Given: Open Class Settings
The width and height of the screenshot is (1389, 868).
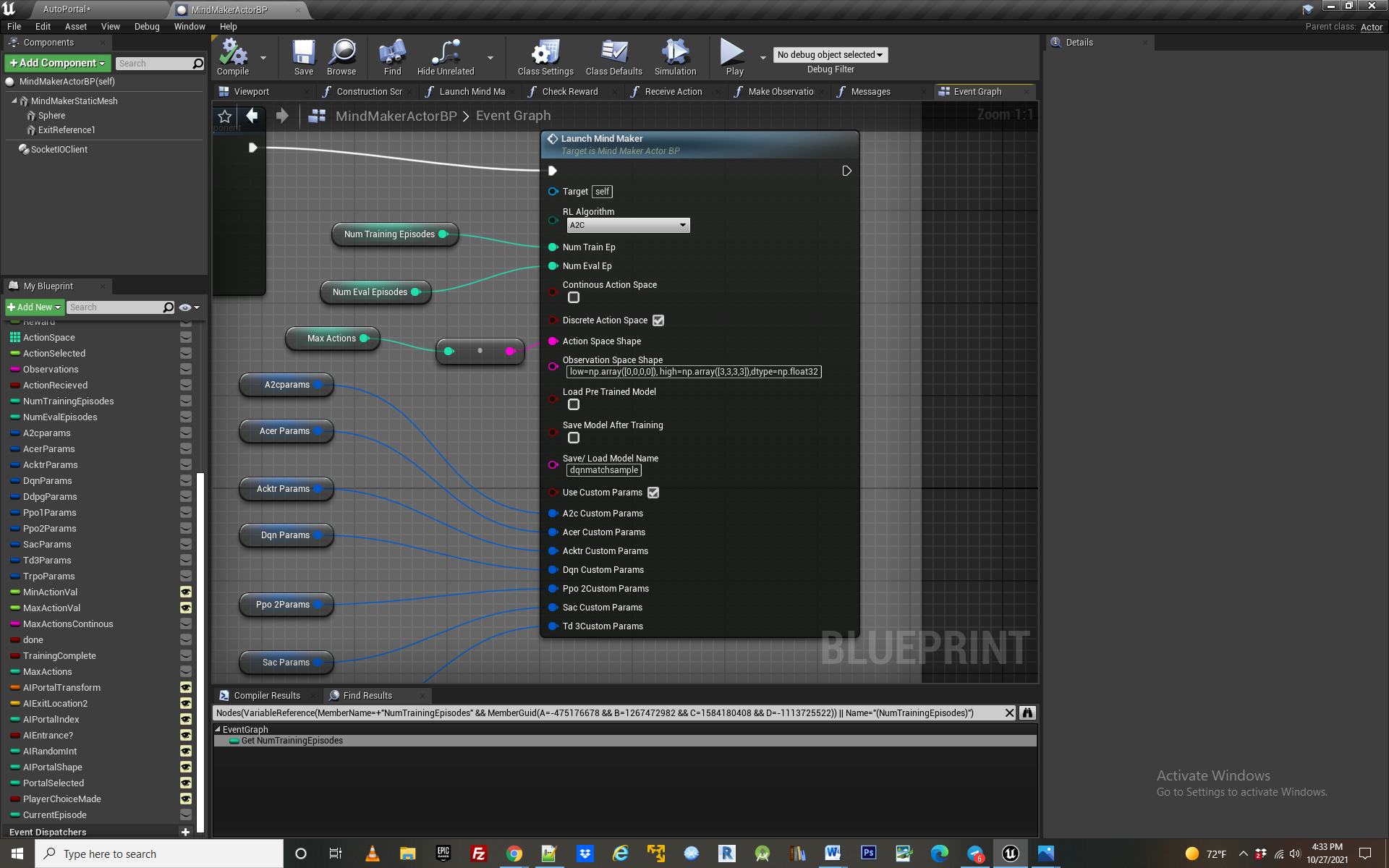Looking at the screenshot, I should point(545,55).
